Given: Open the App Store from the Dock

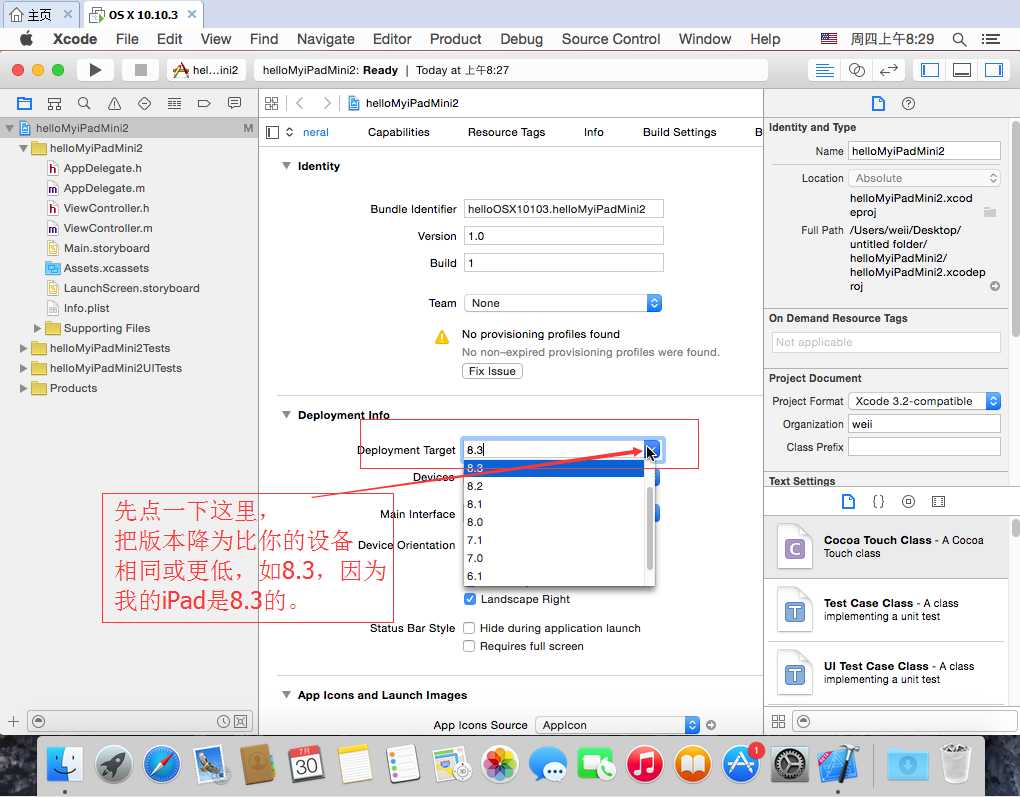Looking at the screenshot, I should point(741,763).
